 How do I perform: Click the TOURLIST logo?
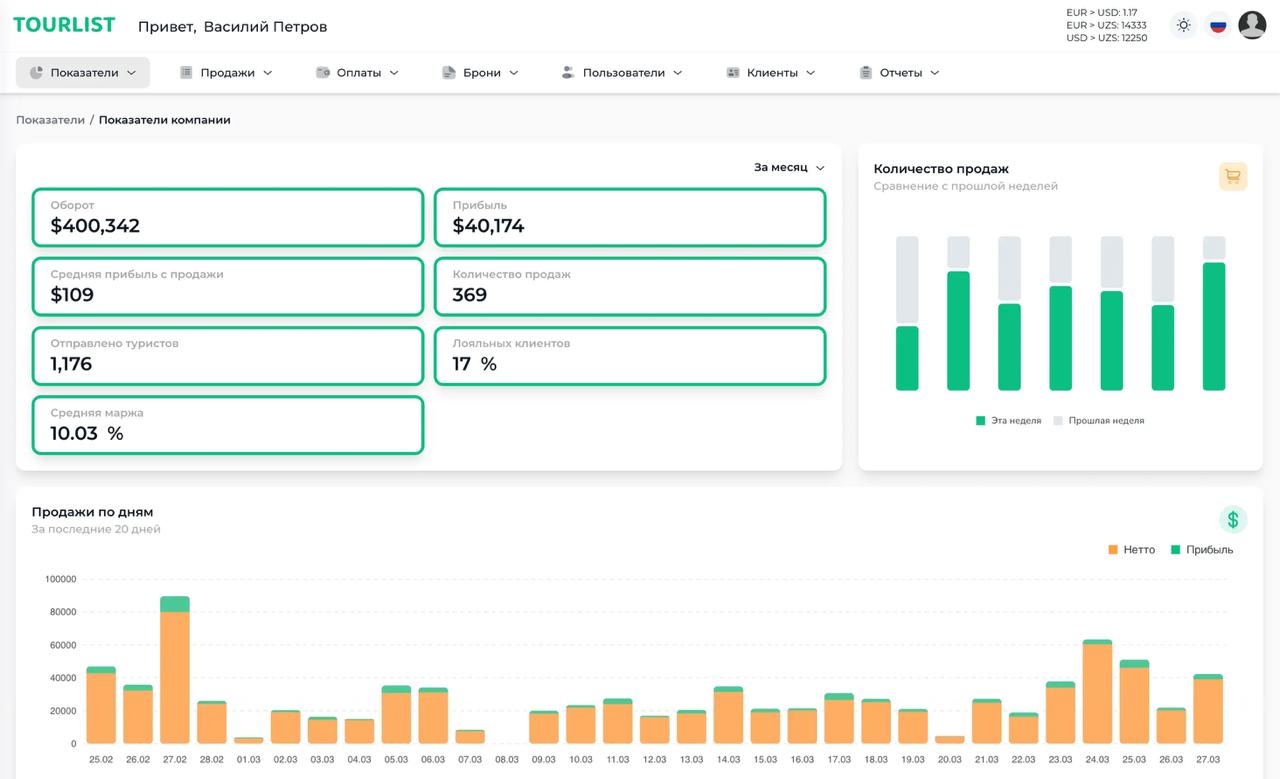point(64,25)
